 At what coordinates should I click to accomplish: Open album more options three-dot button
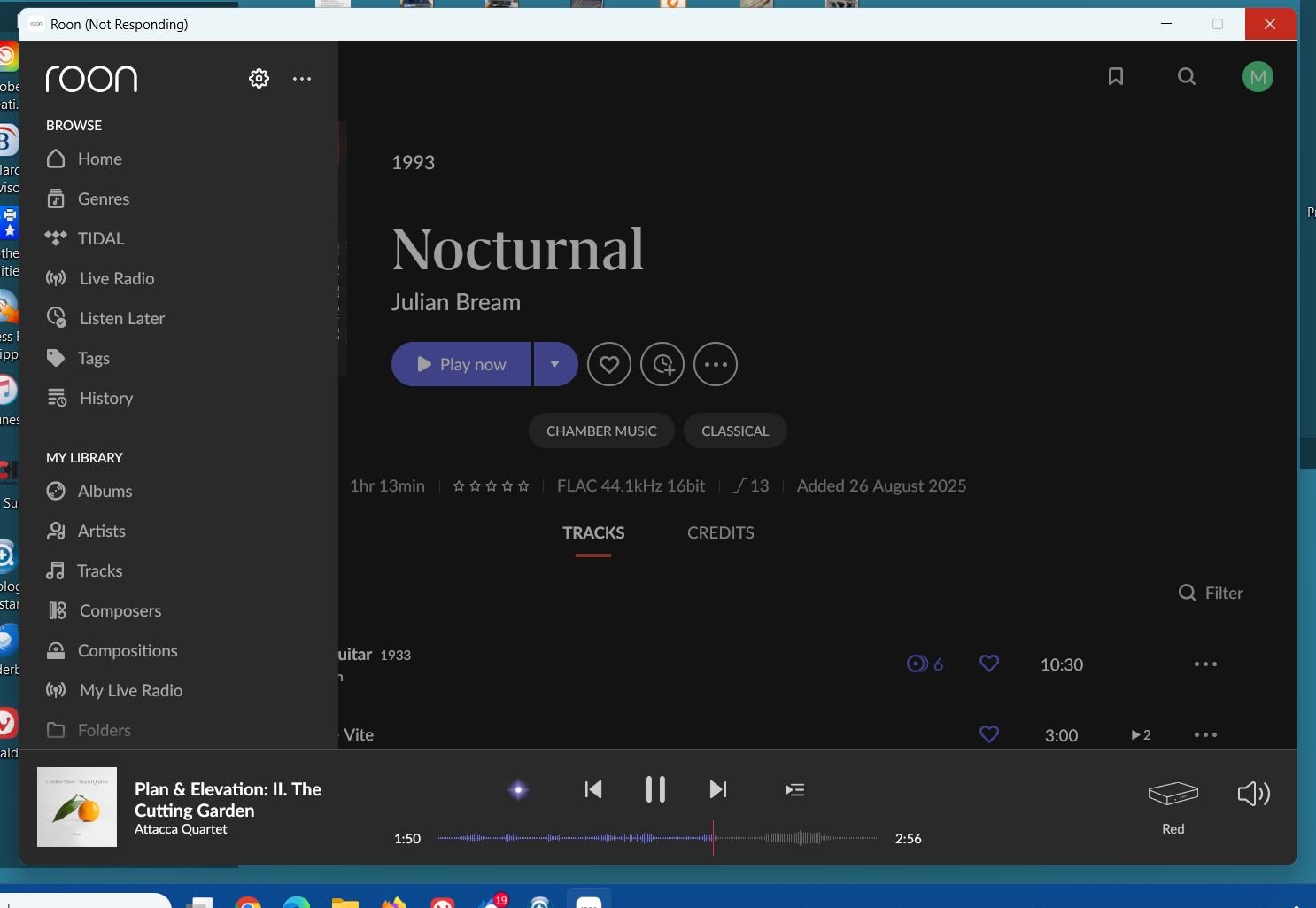pos(716,364)
